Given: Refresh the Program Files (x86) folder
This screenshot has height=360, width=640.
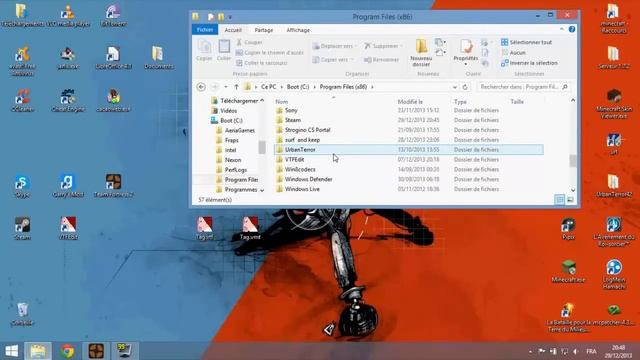Looking at the screenshot, I should point(465,87).
